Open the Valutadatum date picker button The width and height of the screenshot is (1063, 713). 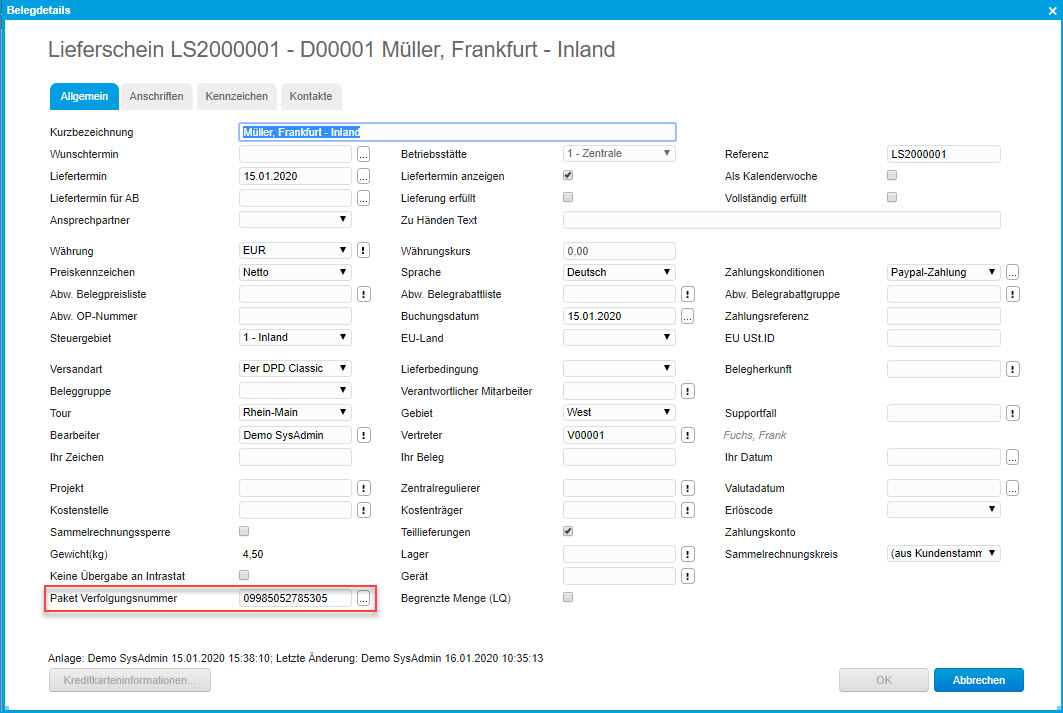click(1012, 488)
